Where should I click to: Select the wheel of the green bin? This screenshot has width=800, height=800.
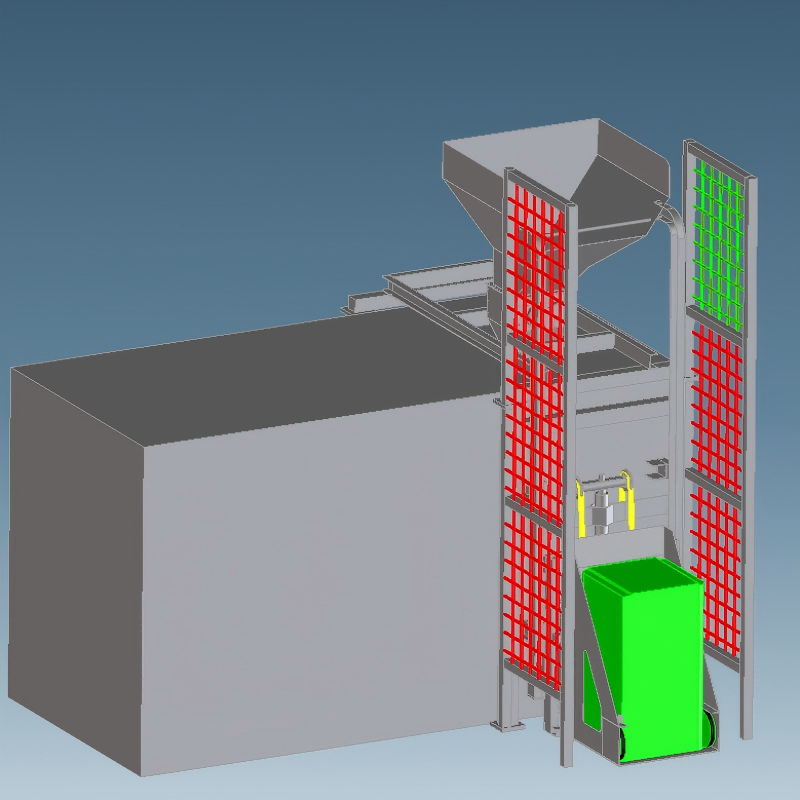[x=708, y=727]
